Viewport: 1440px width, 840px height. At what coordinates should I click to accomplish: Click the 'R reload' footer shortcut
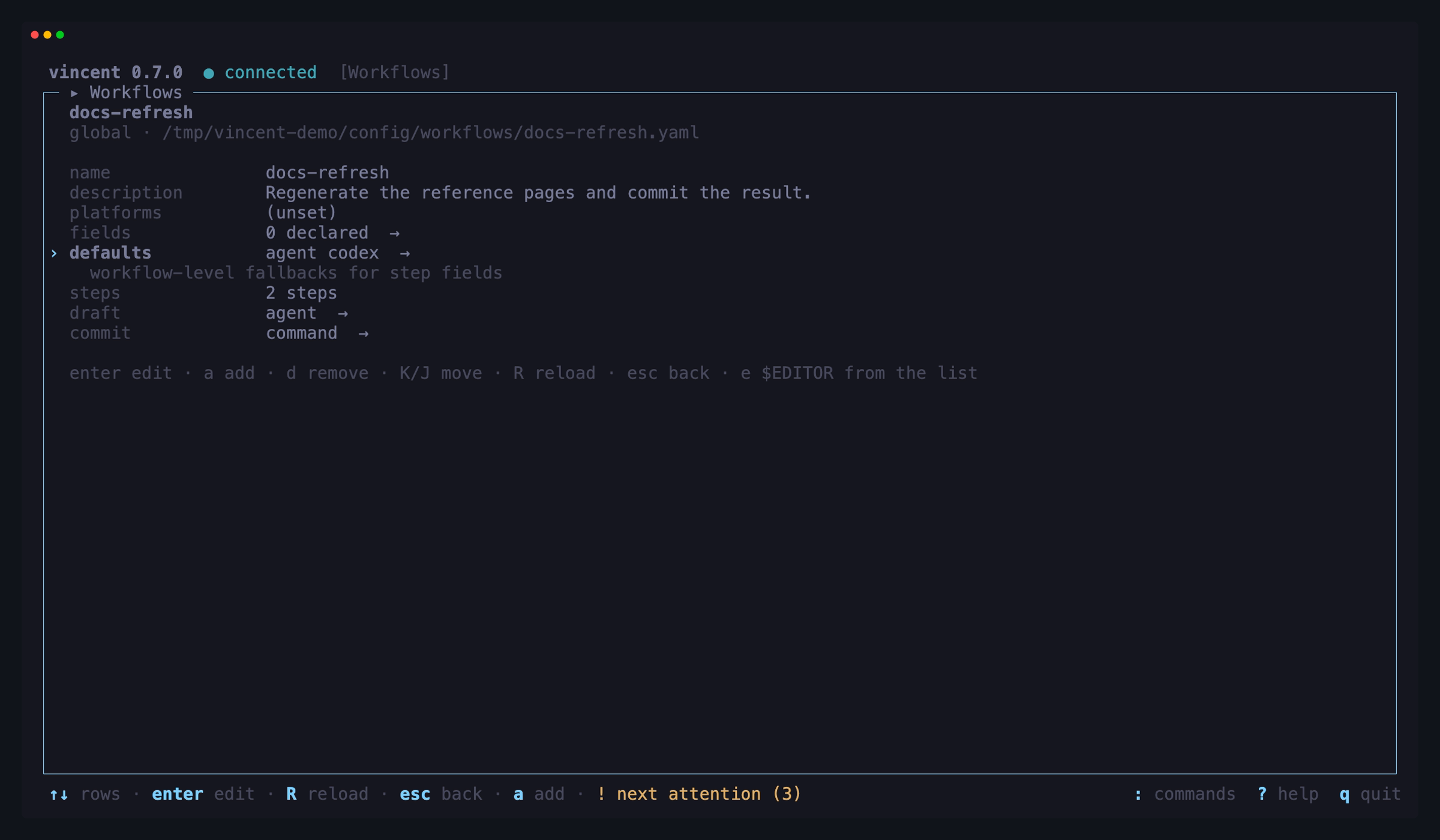tap(327, 794)
